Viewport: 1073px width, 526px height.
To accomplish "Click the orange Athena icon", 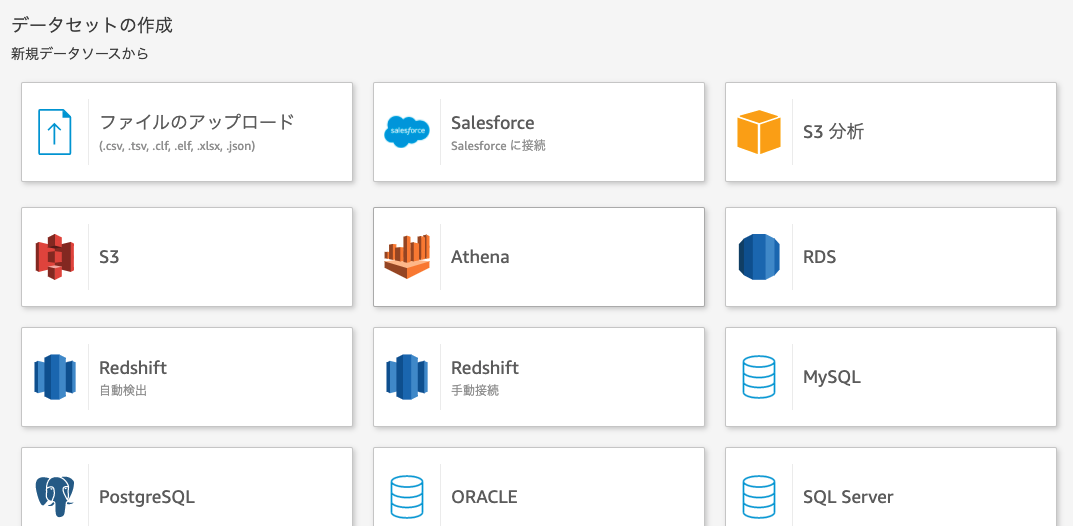I will pos(407,257).
